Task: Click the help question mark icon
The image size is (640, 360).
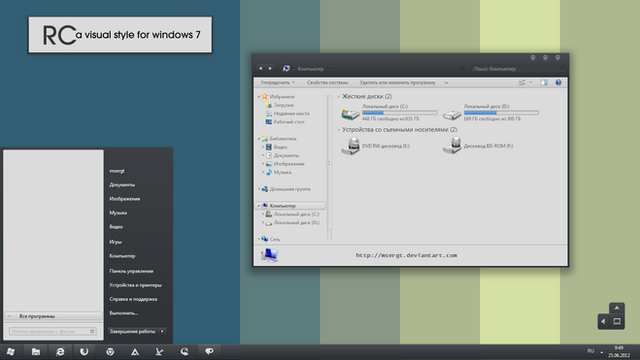Action: (x=558, y=82)
